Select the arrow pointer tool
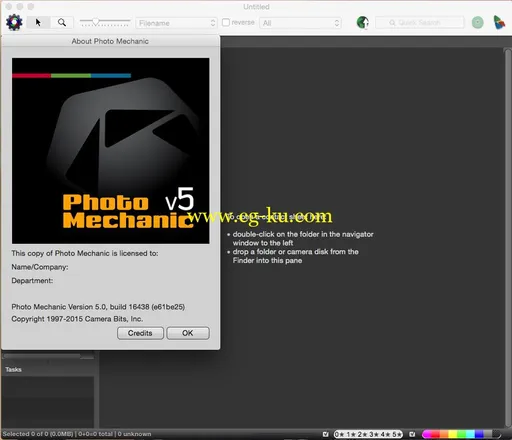 click(38, 23)
